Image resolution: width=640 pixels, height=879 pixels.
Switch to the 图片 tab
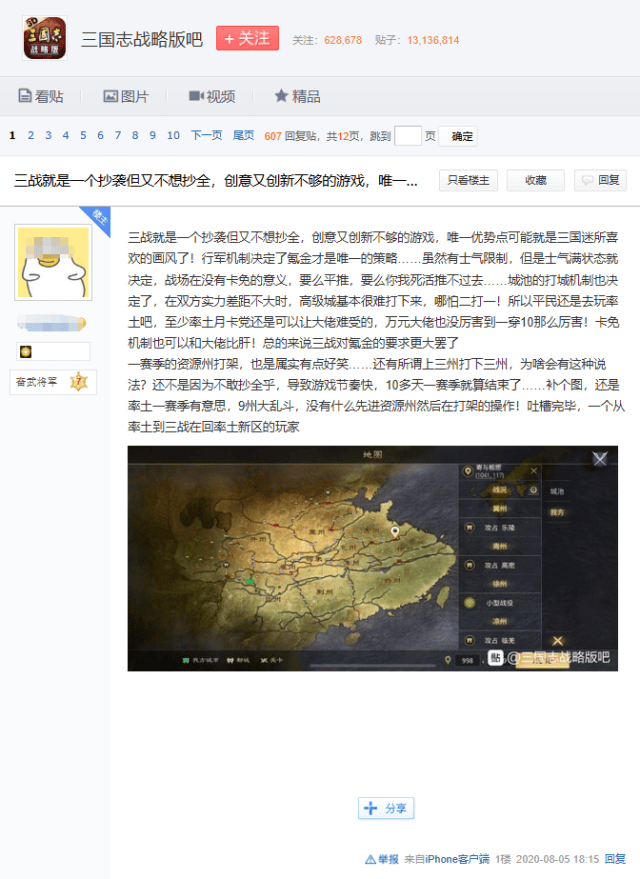[126, 96]
